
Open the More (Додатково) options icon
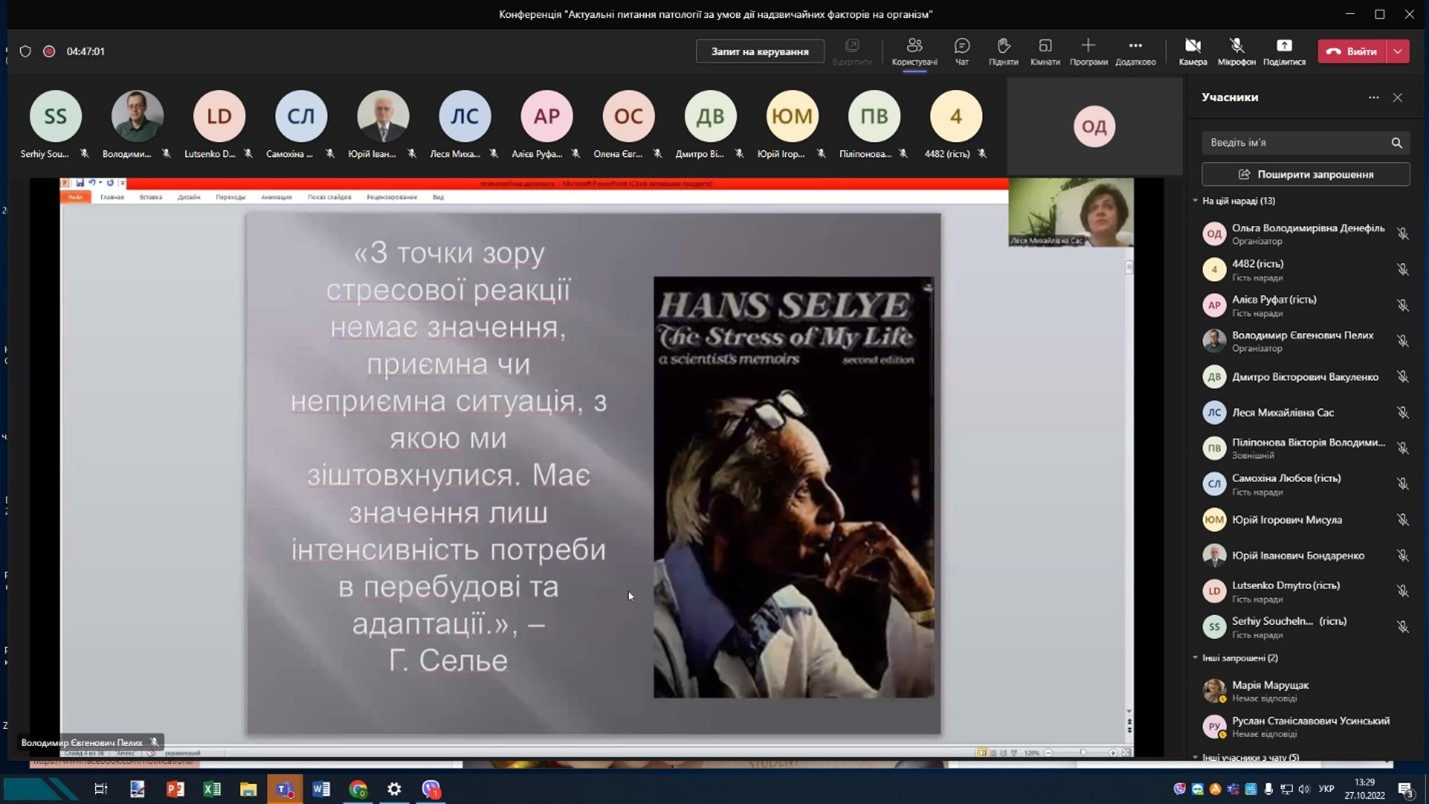tap(1135, 46)
